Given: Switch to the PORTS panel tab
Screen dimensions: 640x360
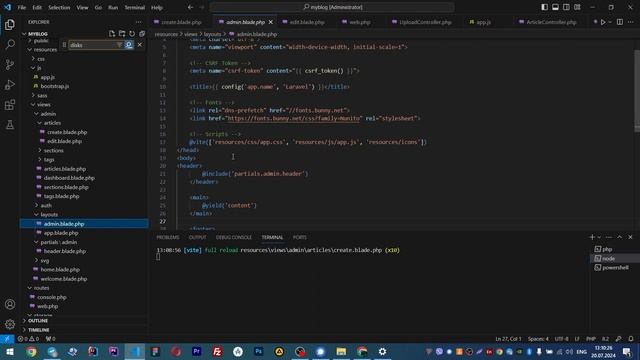Looking at the screenshot, I should [x=300, y=237].
